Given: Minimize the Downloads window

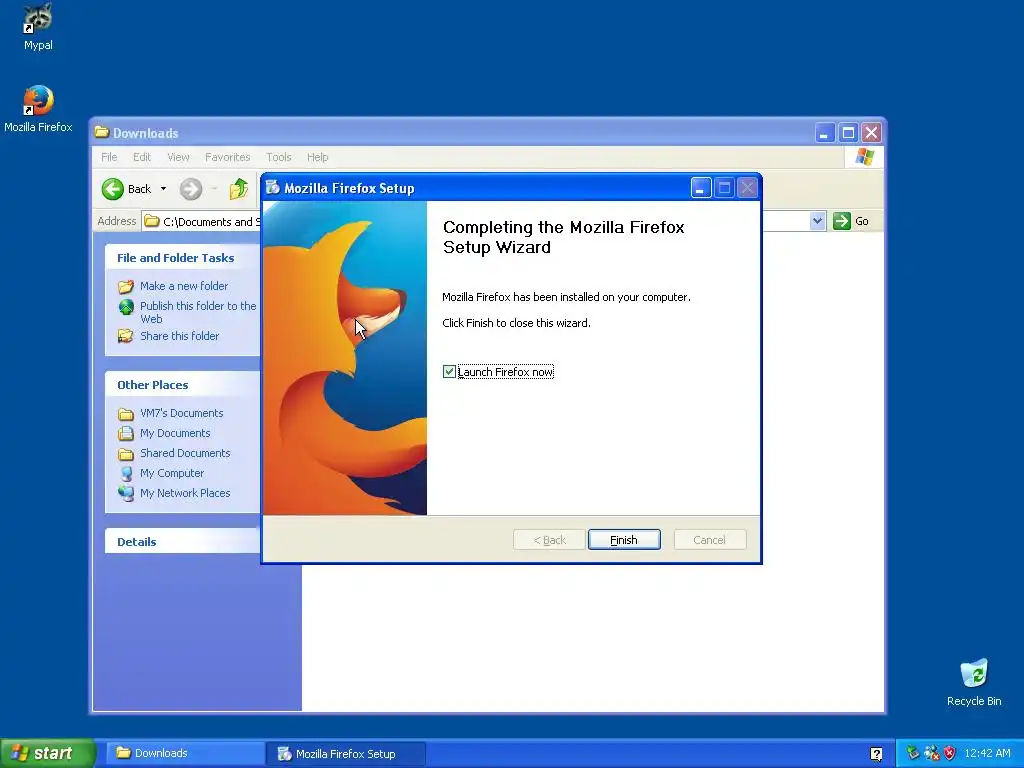Looking at the screenshot, I should [x=825, y=133].
